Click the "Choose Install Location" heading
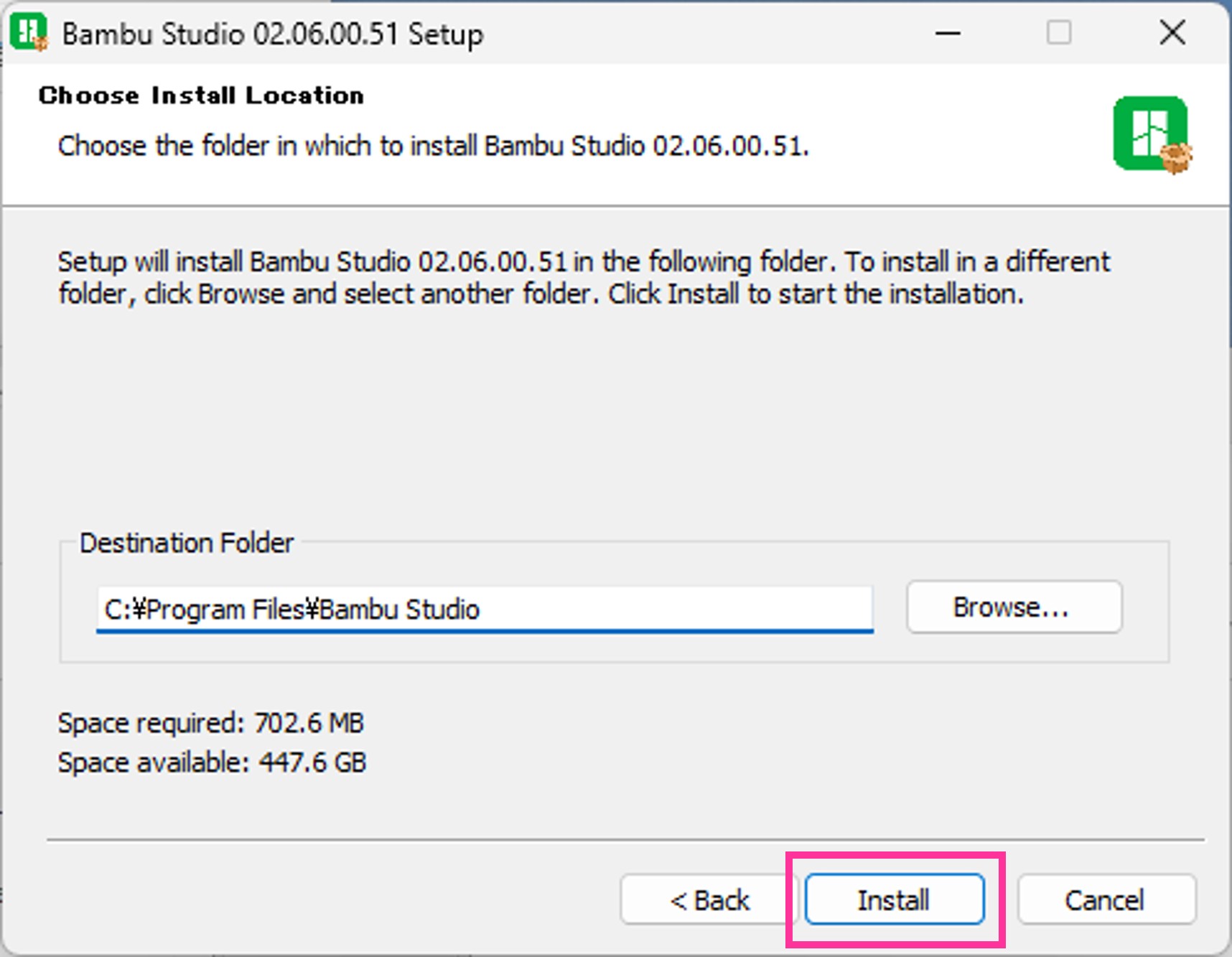This screenshot has height=957, width=1232. [x=201, y=95]
